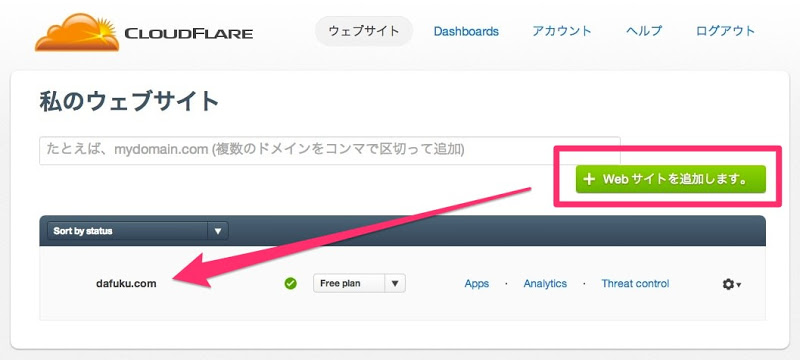Open Threat control for dafuku.com
The width and height of the screenshot is (800, 360).
pyautogui.click(x=635, y=284)
